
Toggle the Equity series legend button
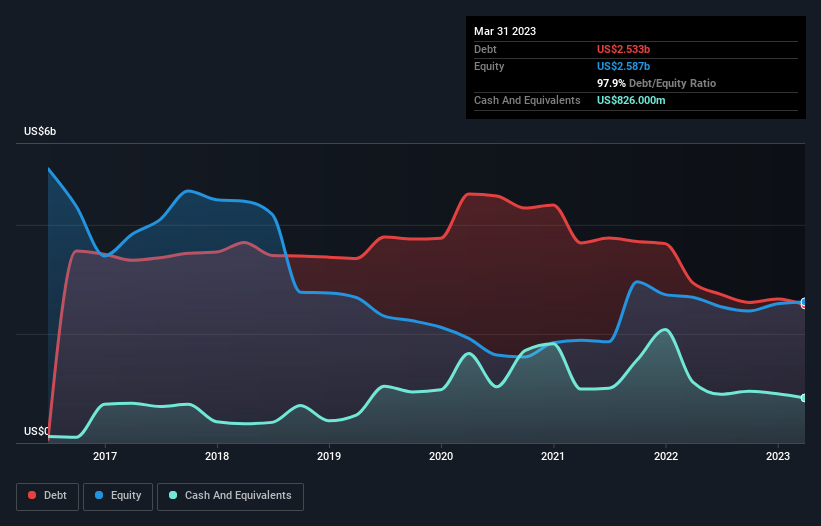pos(118,496)
